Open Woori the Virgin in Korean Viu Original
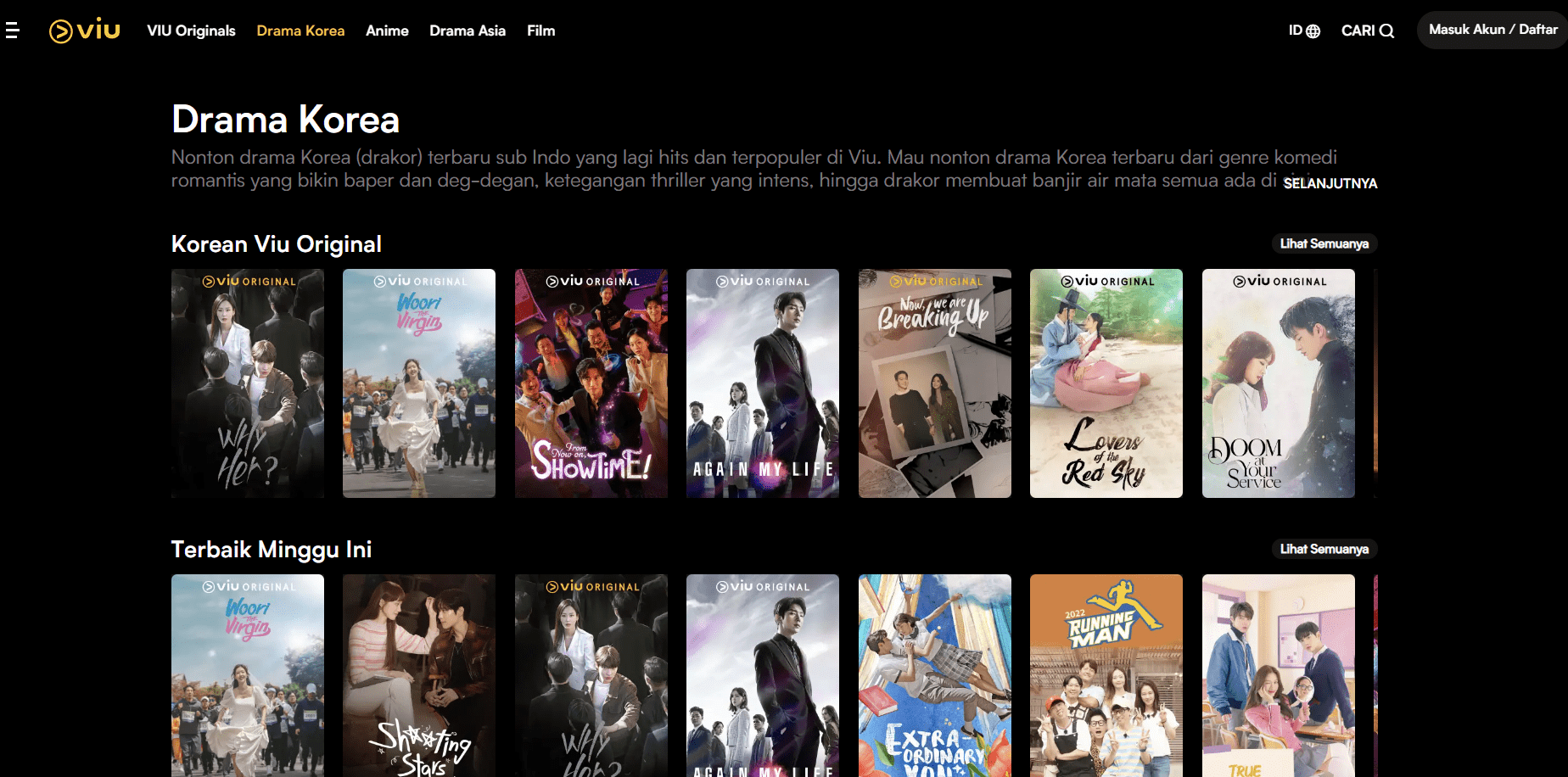Image resolution: width=1568 pixels, height=777 pixels. point(419,383)
